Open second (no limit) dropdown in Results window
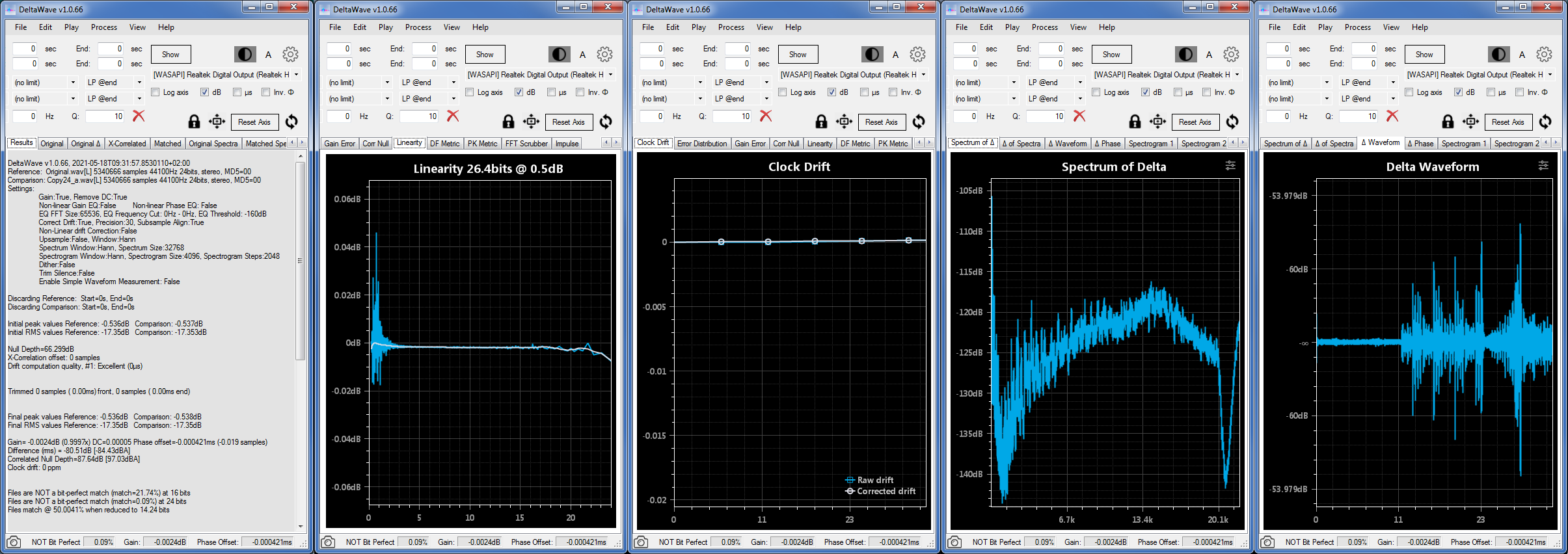The width and height of the screenshot is (1568, 554). [x=44, y=99]
